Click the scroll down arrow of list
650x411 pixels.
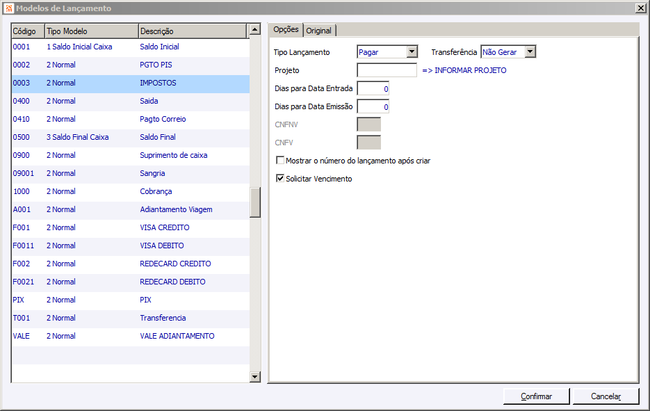[255, 377]
